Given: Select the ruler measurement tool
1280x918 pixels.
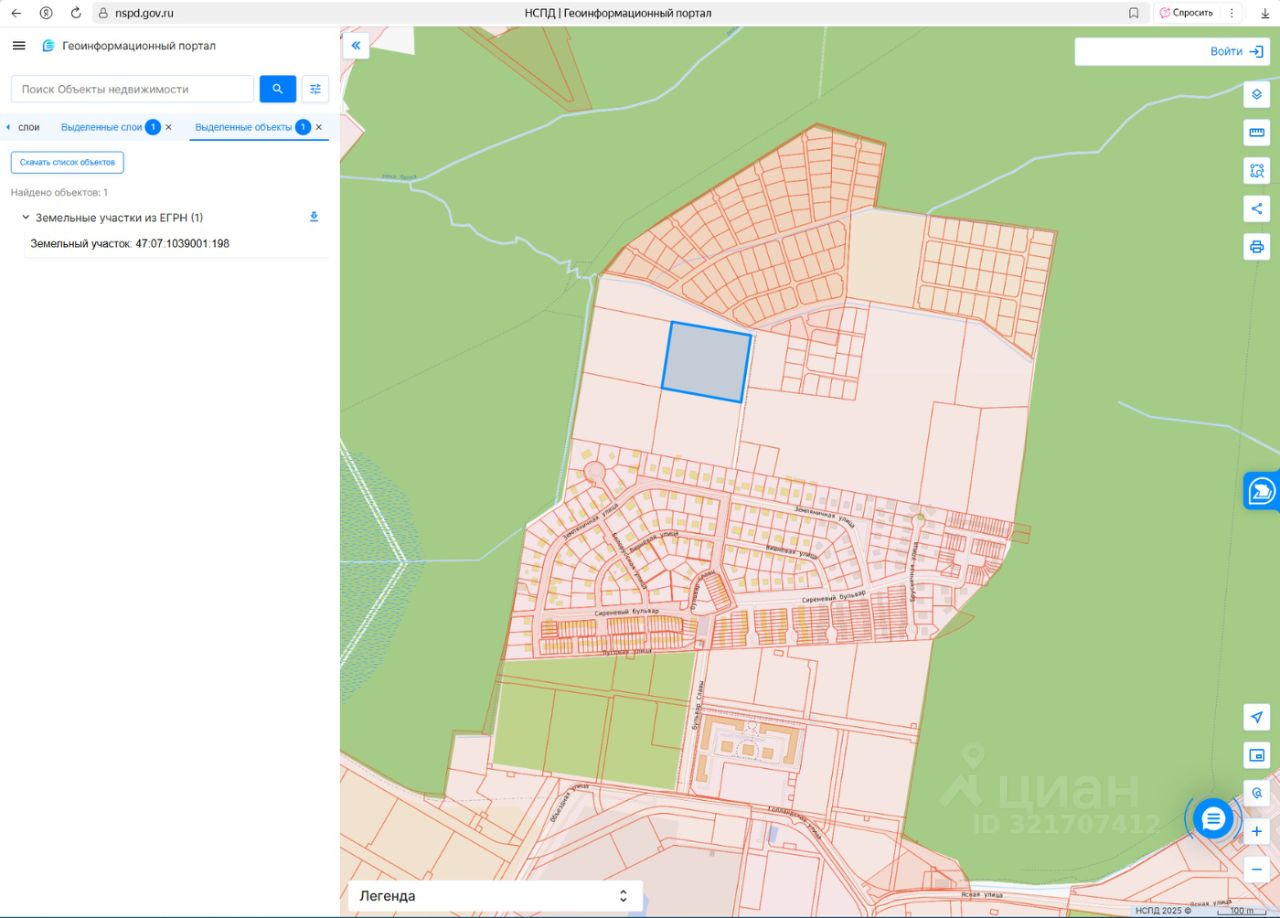Looking at the screenshot, I should tap(1256, 132).
